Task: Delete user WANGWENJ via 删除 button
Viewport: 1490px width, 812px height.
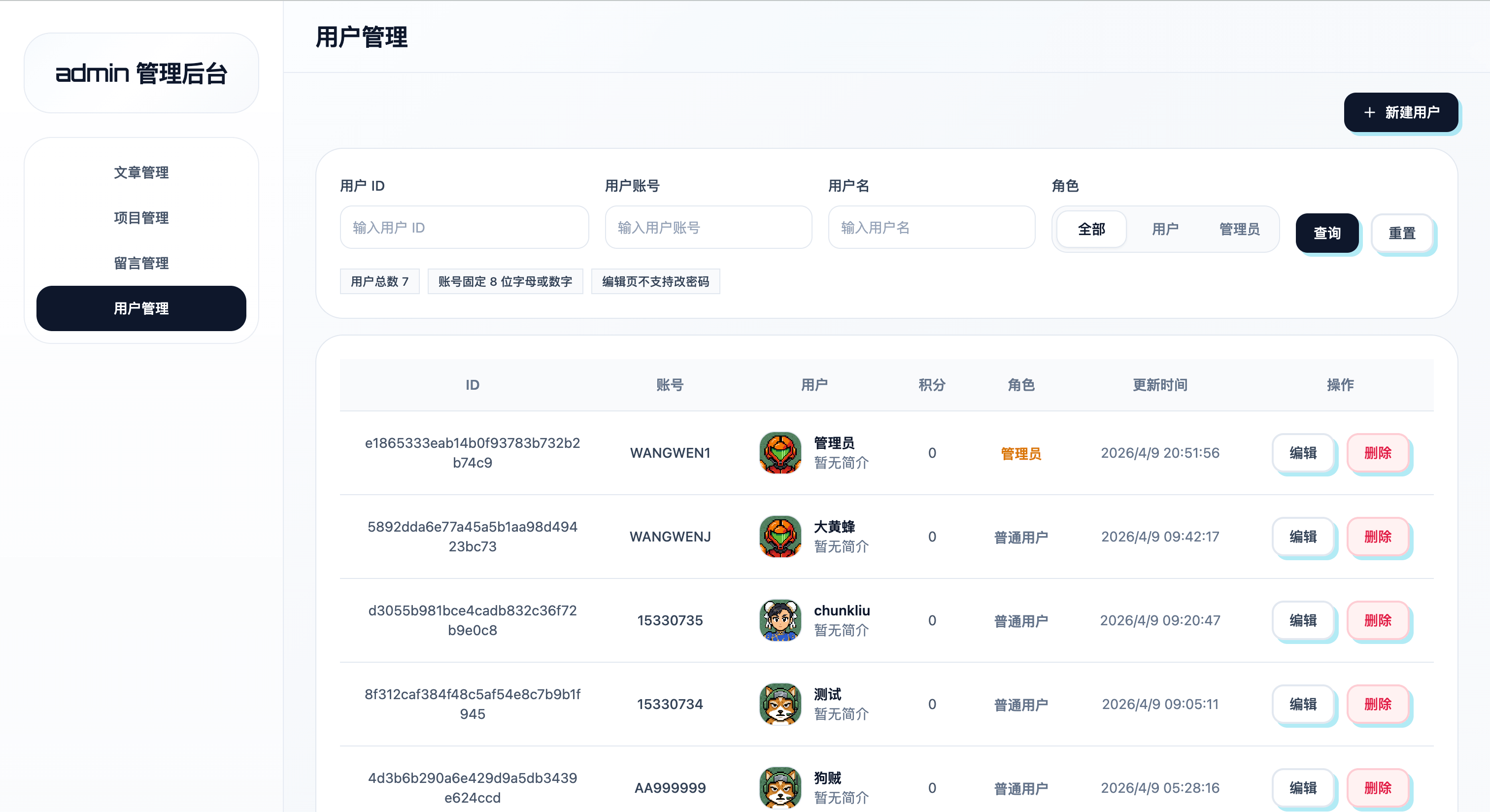Action: tap(1379, 536)
